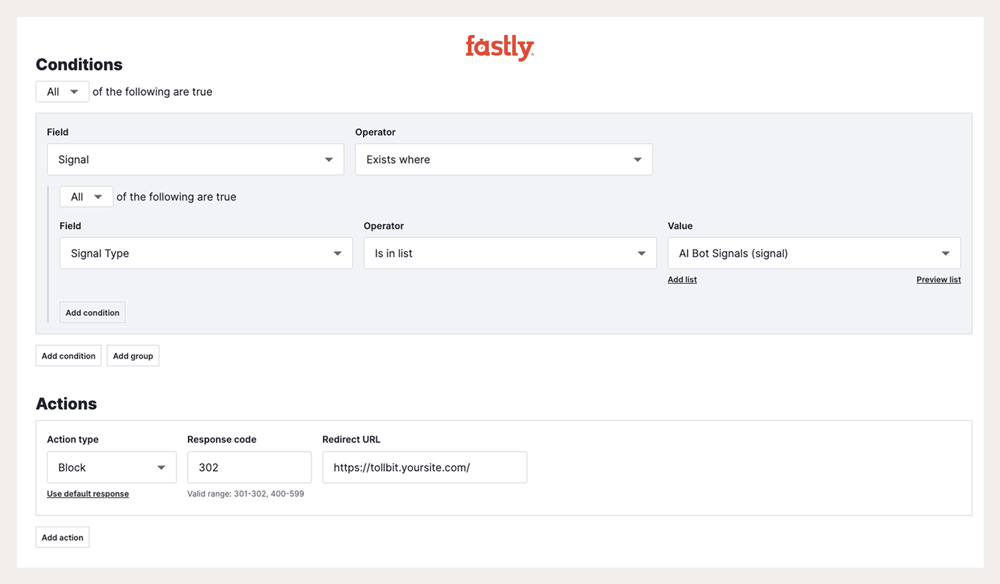
Task: Click Add condition inside the nested group
Action: (x=92, y=313)
